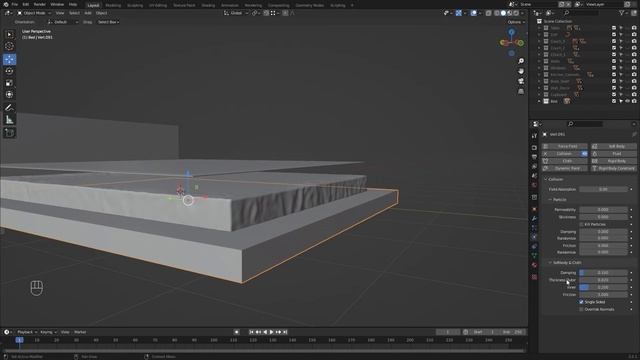Click the Play animation button in timeline

(271, 332)
